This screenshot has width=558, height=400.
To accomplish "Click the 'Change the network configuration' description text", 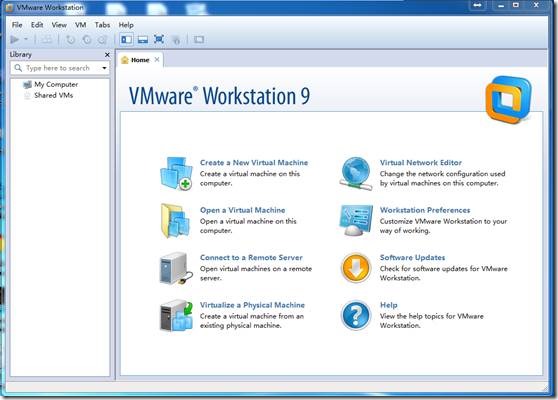I will (443, 179).
